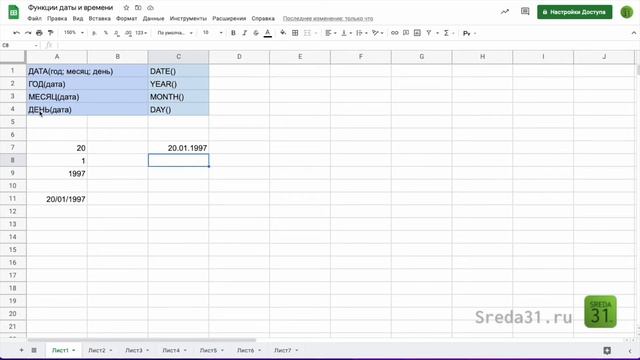Open the Справка menu
The width and height of the screenshot is (640, 360).
pyautogui.click(x=263, y=18)
